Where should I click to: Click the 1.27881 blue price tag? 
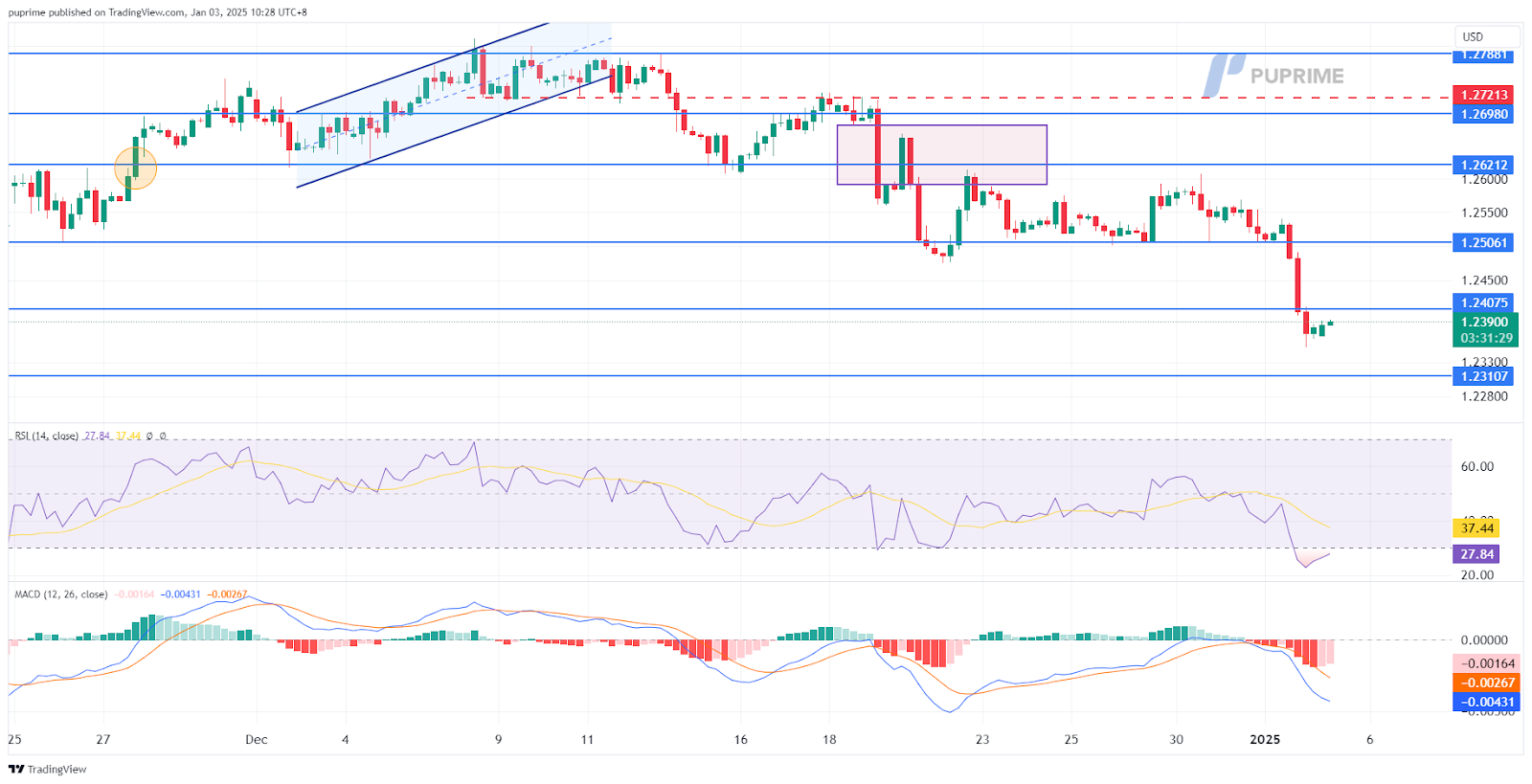[1484, 55]
